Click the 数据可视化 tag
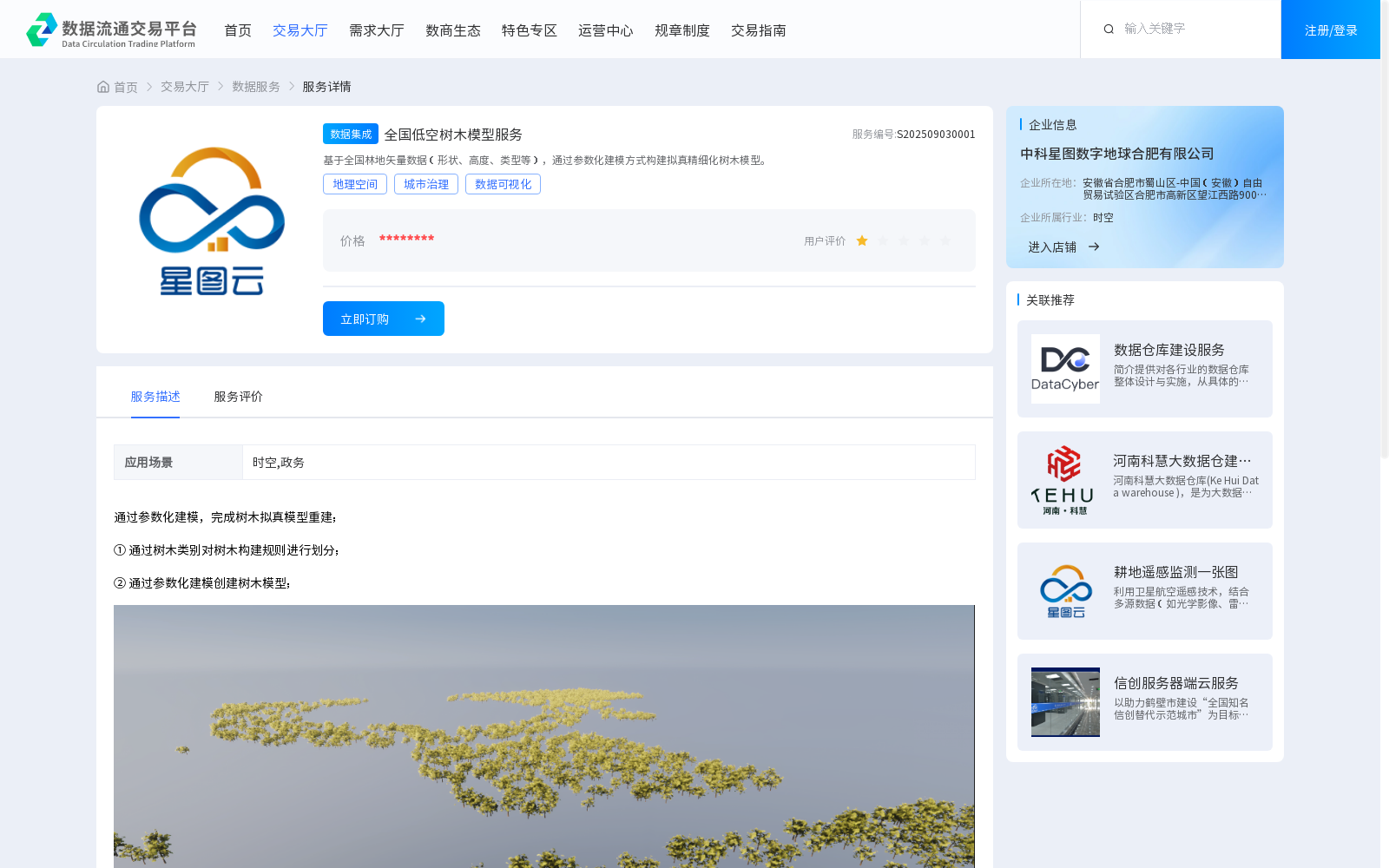Screen dimensions: 1389x868 coord(503,184)
